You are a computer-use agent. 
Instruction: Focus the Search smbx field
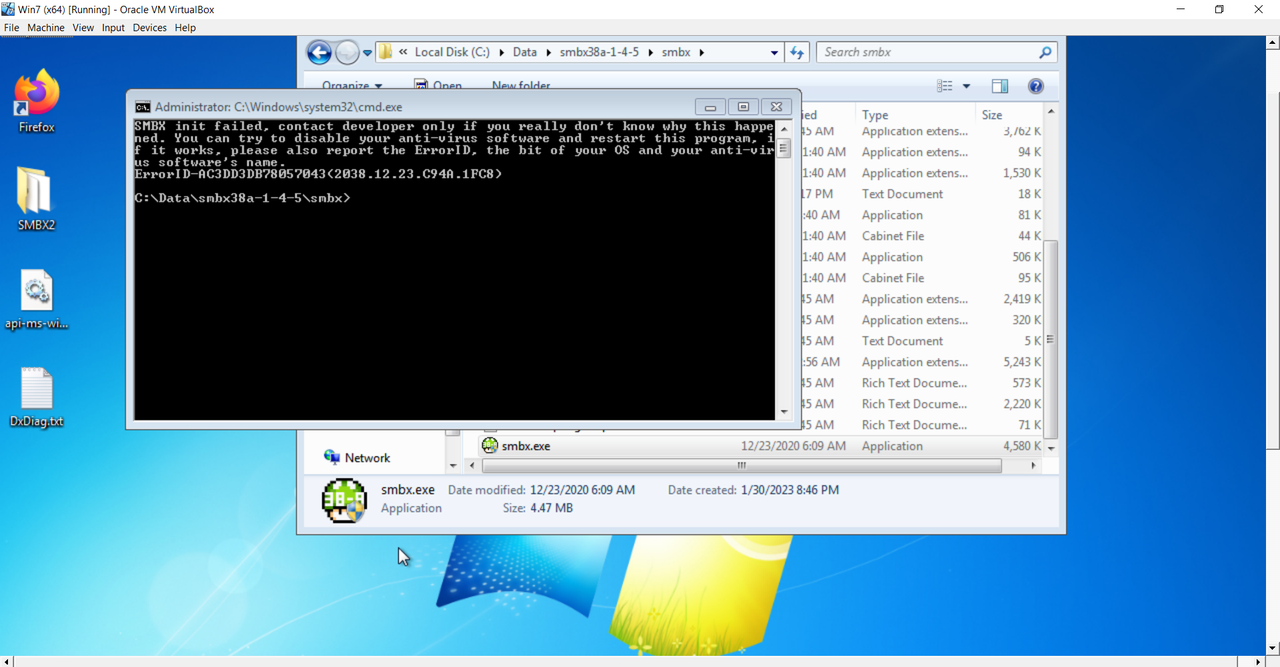pyautogui.click(x=936, y=52)
